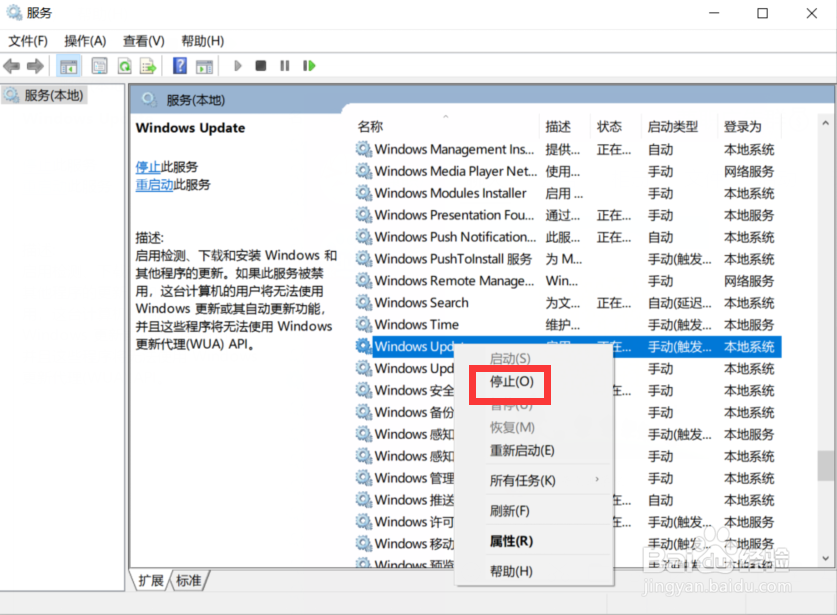Click the 服务(本地) header in the right pane

coord(195,100)
